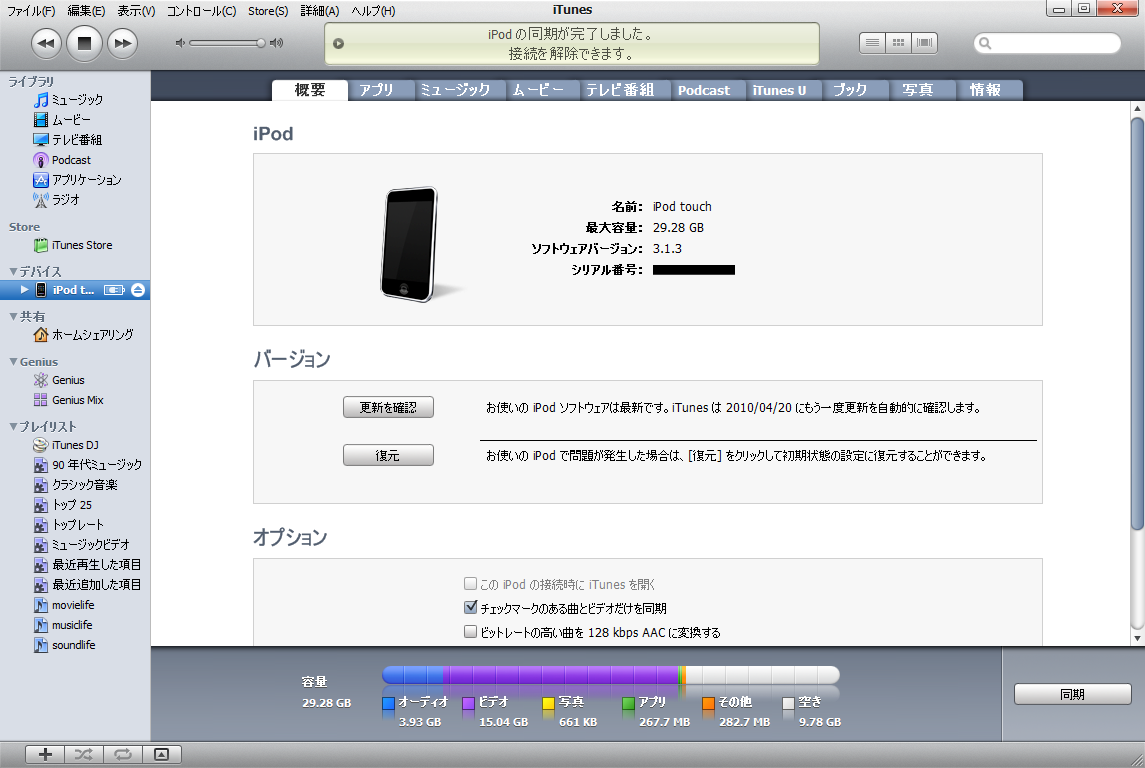Click the next track fast-forward button
The width and height of the screenshot is (1145, 768).
coord(122,43)
